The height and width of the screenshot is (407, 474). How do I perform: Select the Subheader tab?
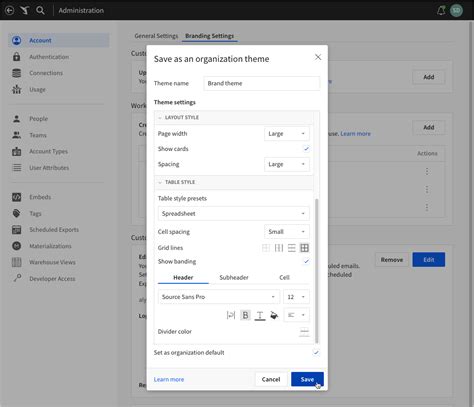234,278
